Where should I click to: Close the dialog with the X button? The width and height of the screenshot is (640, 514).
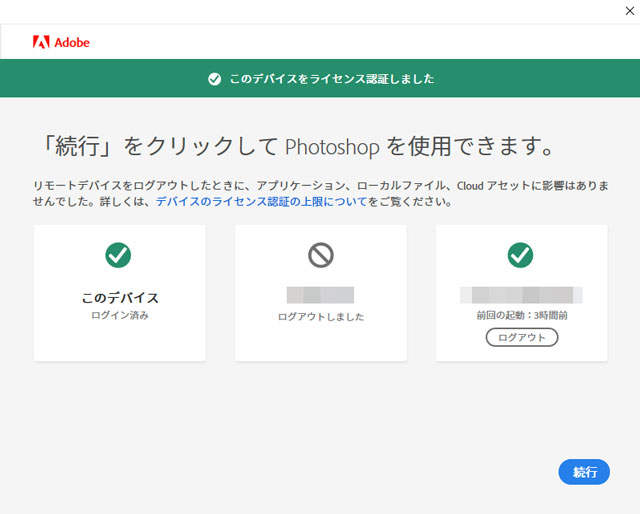629,11
